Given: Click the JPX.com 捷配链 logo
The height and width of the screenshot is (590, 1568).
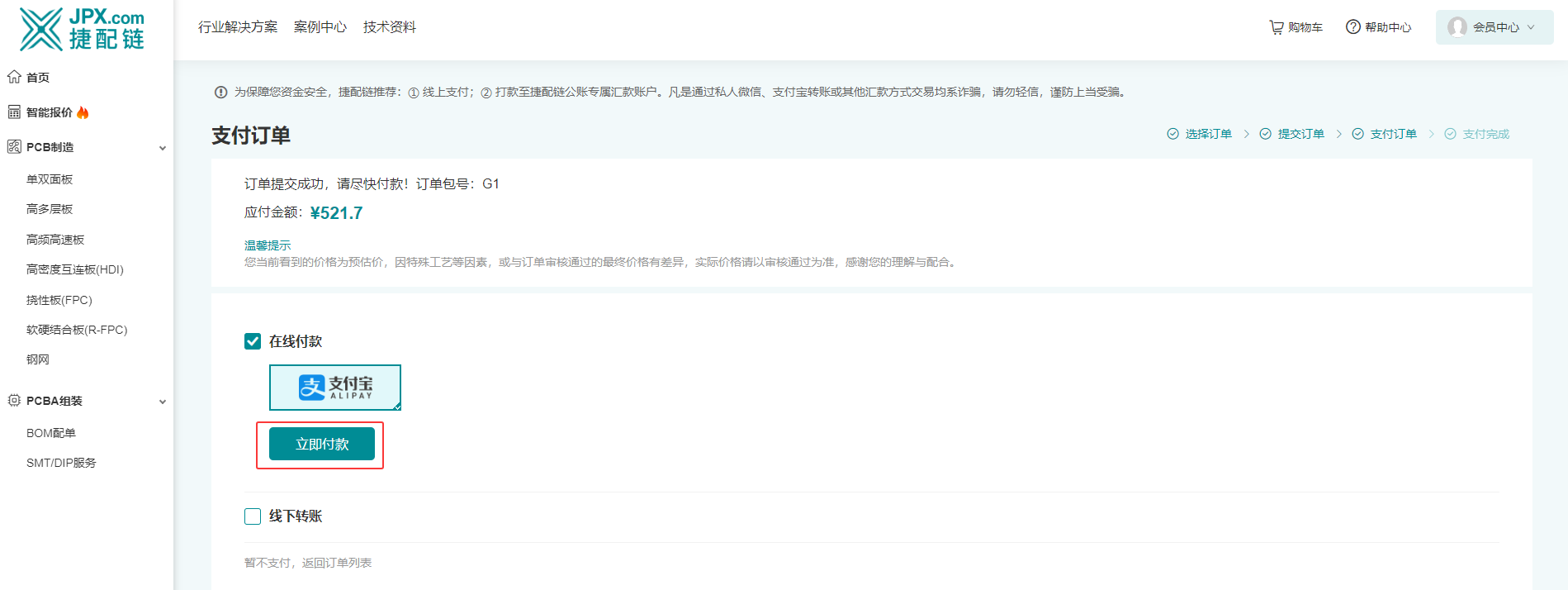Looking at the screenshot, I should 82,29.
